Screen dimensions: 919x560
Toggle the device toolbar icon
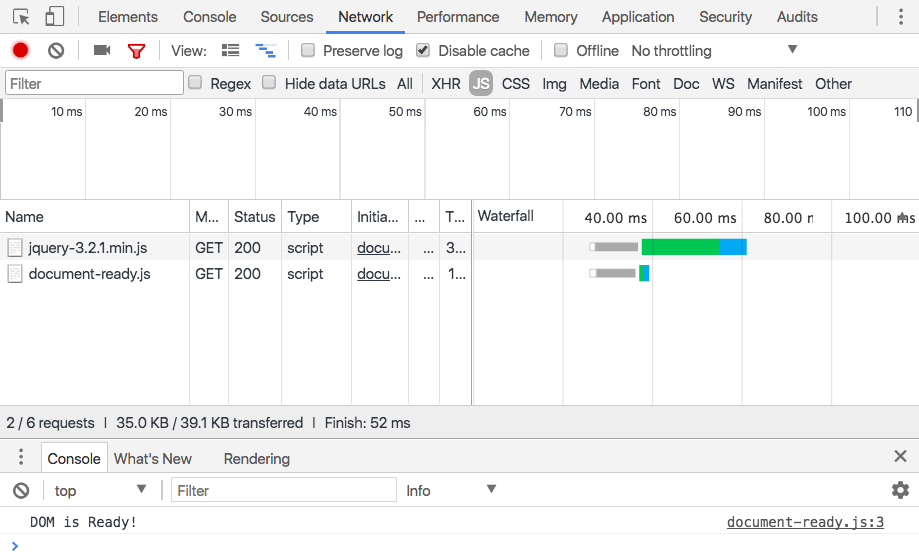pos(55,17)
